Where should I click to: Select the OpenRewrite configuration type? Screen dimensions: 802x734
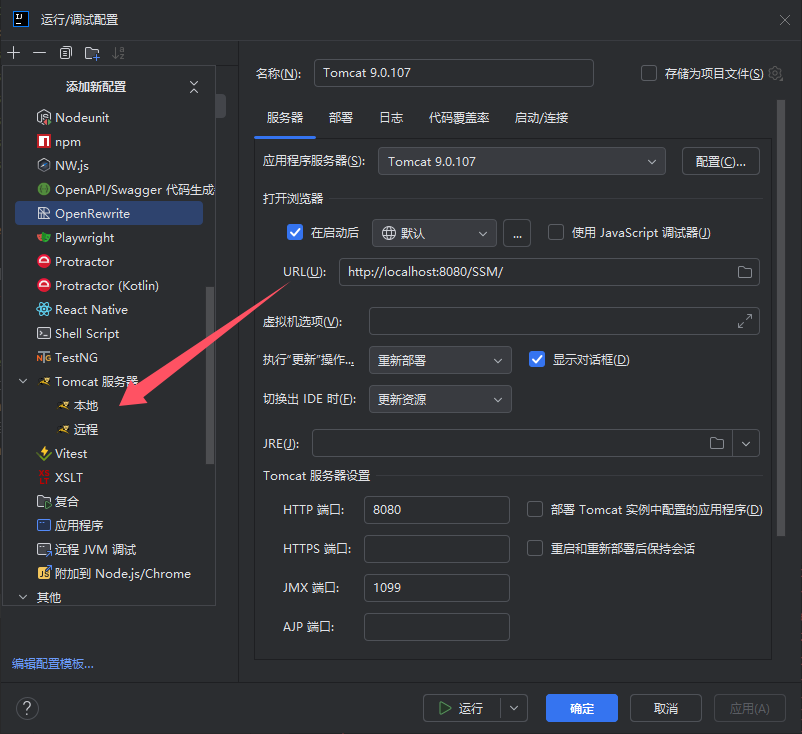point(109,213)
